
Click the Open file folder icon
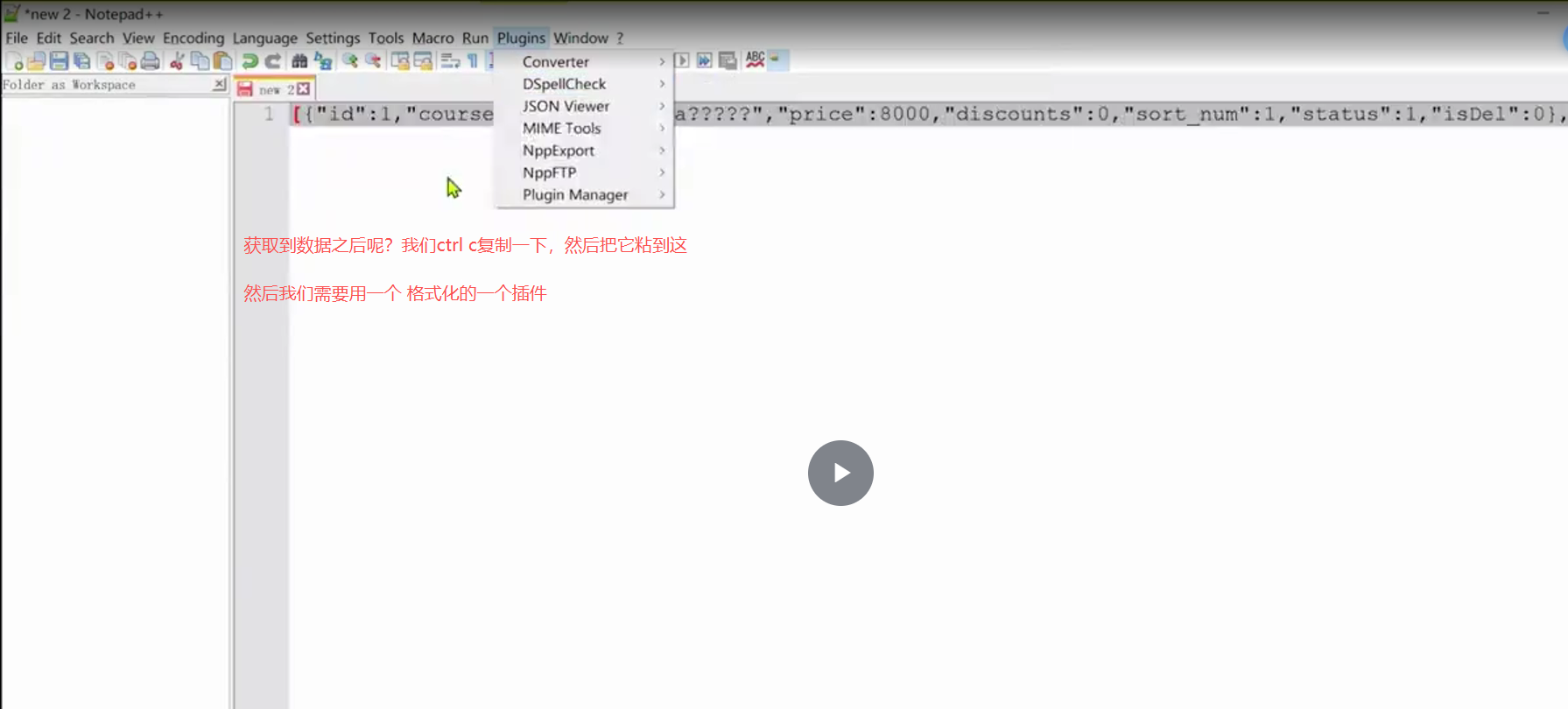click(36, 60)
